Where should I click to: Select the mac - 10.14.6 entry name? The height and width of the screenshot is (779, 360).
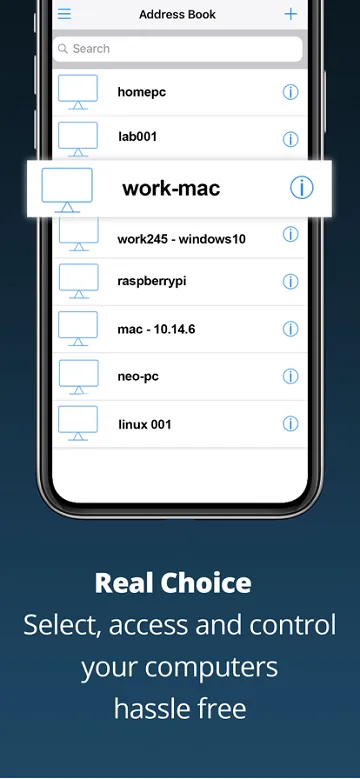(156, 329)
